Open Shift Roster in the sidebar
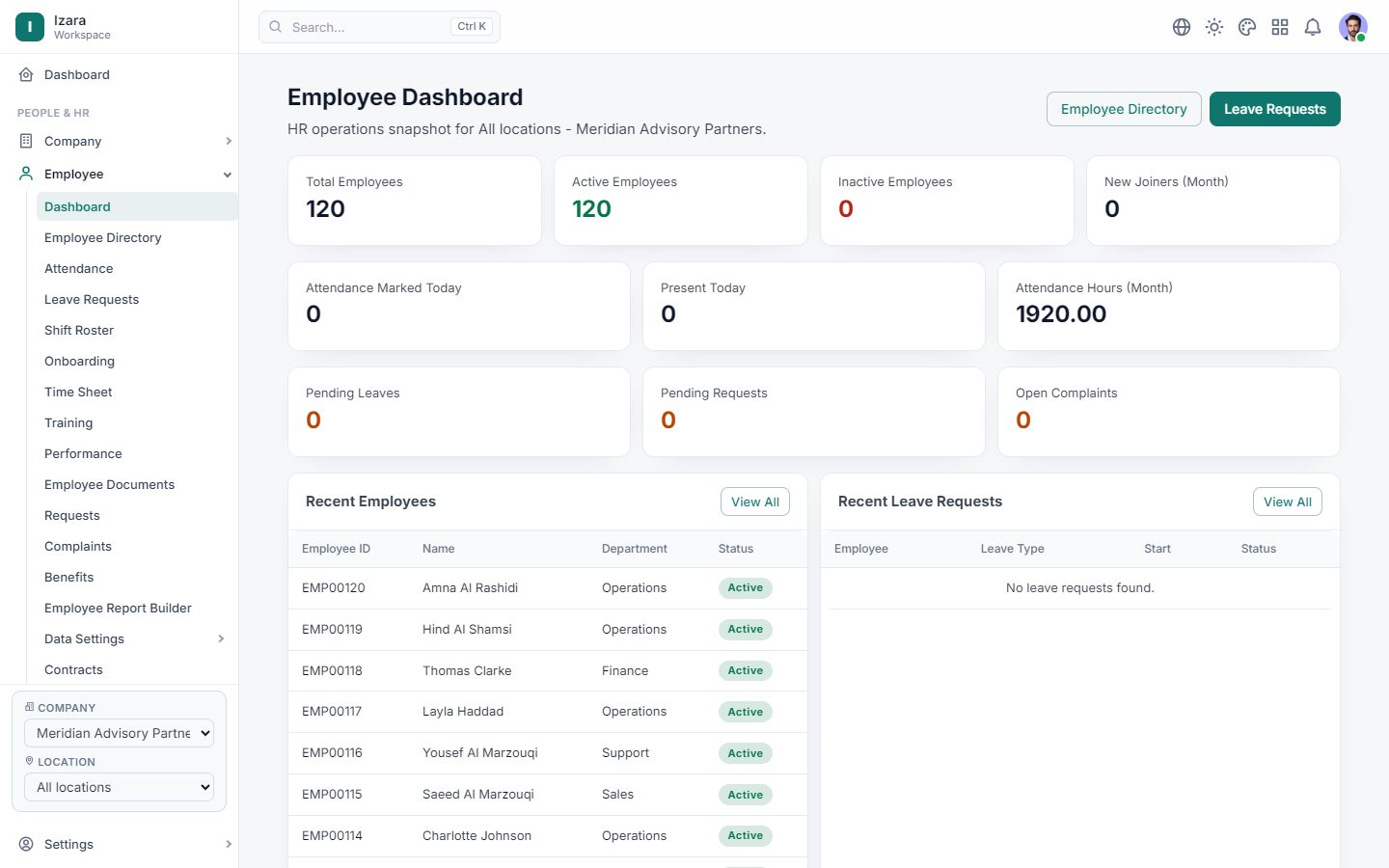The width and height of the screenshot is (1389, 868). coord(79,330)
